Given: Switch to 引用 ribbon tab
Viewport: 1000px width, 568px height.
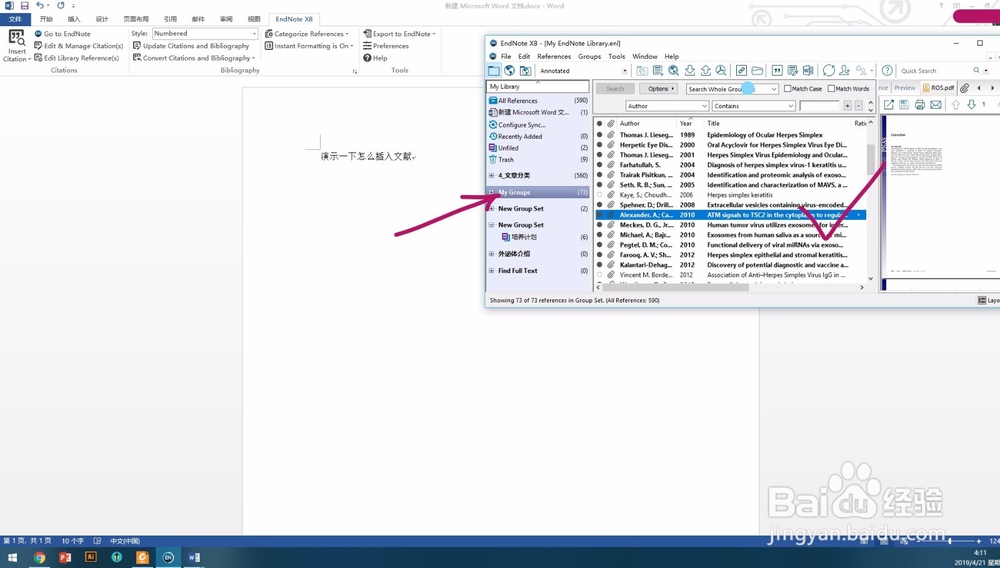Looking at the screenshot, I should [170, 19].
